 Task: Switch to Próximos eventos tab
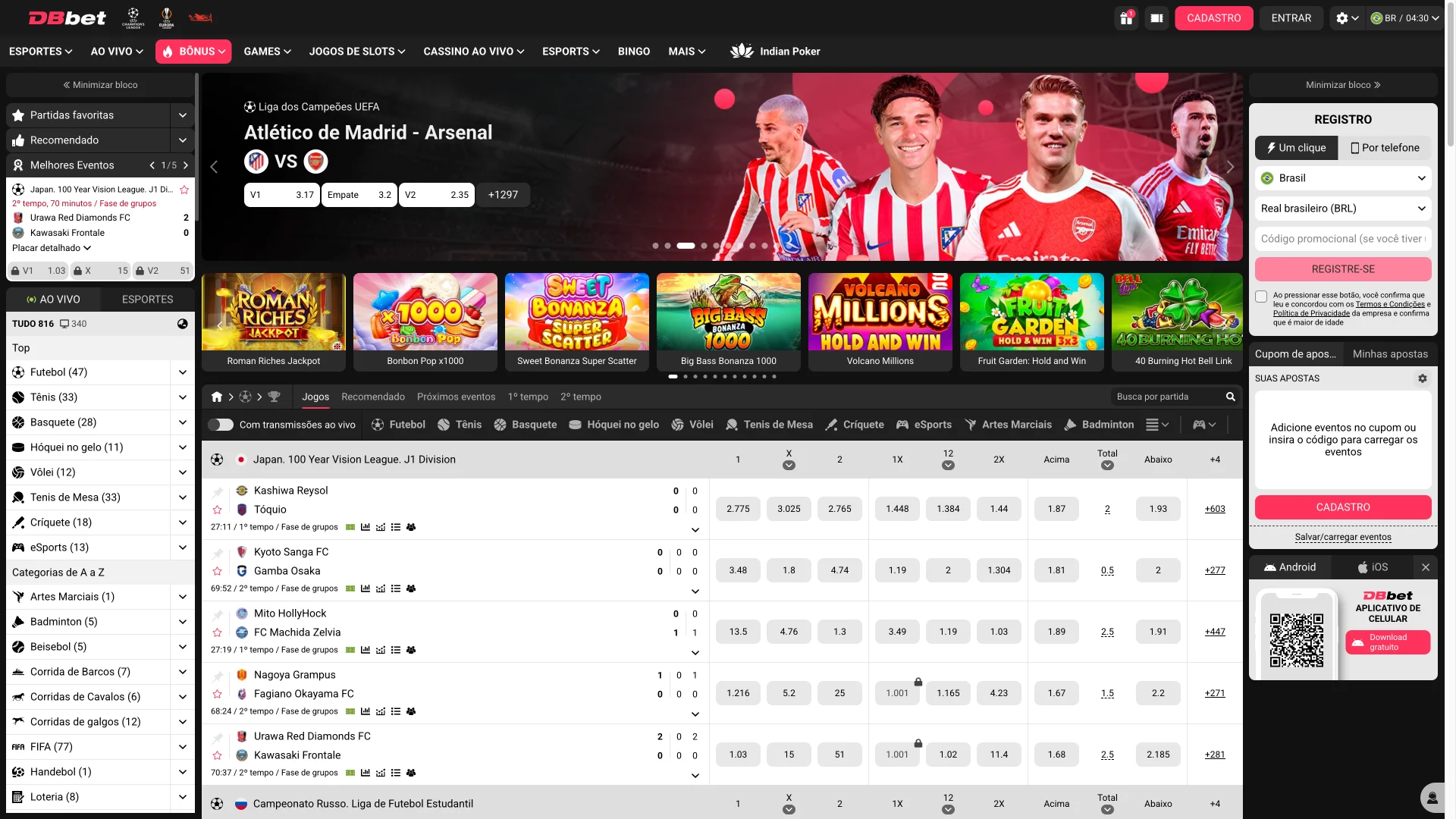pyautogui.click(x=456, y=397)
